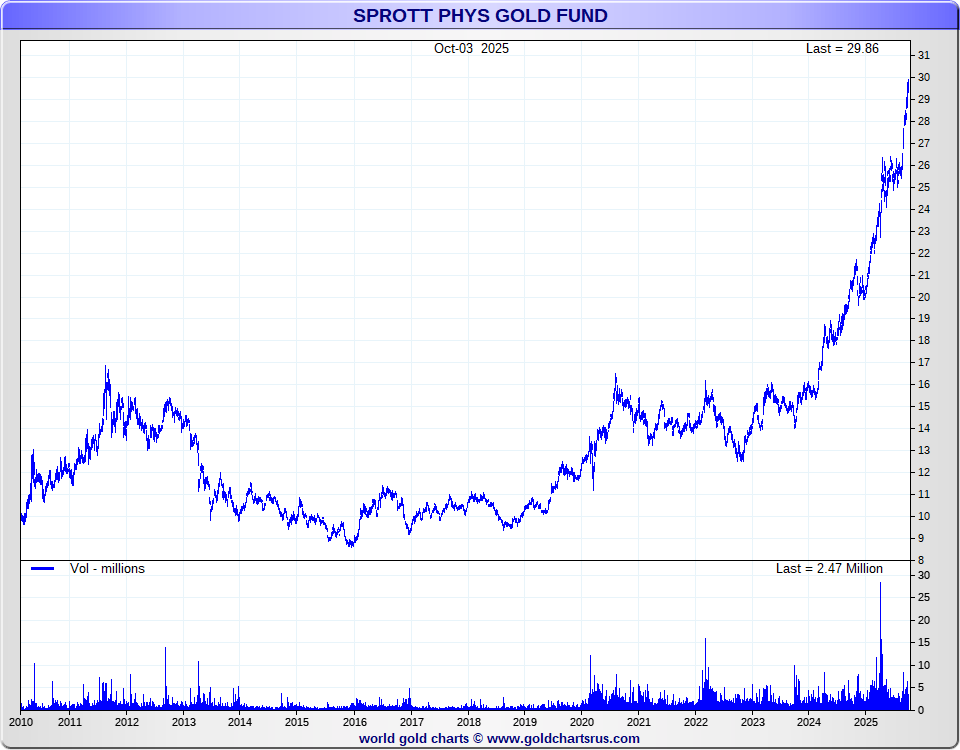
Task: Click the latest price point near 30
Action: (x=908, y=80)
